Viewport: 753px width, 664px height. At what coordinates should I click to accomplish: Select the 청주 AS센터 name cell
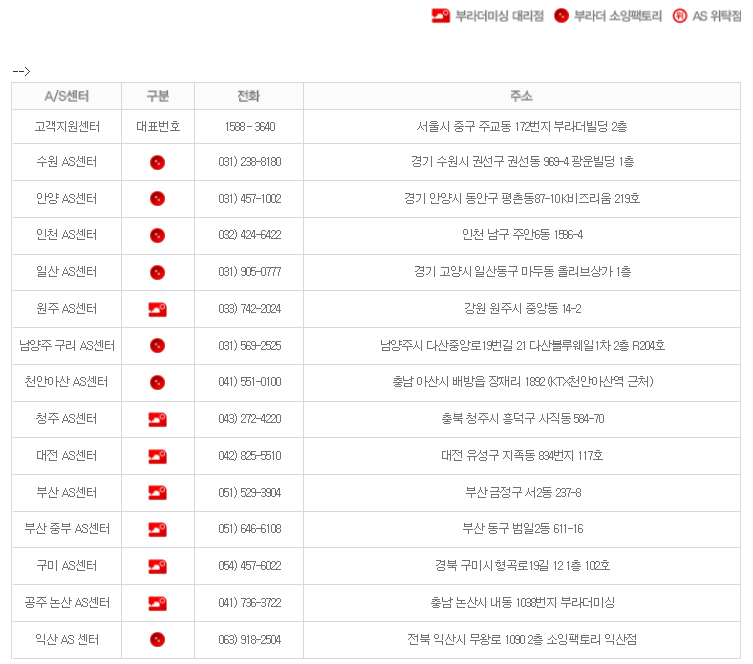(x=67, y=419)
